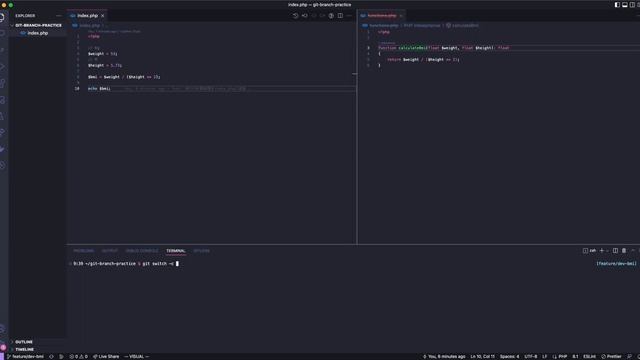Close the functions.php tab
This screenshot has width=640, height=360.
tap(401, 16)
